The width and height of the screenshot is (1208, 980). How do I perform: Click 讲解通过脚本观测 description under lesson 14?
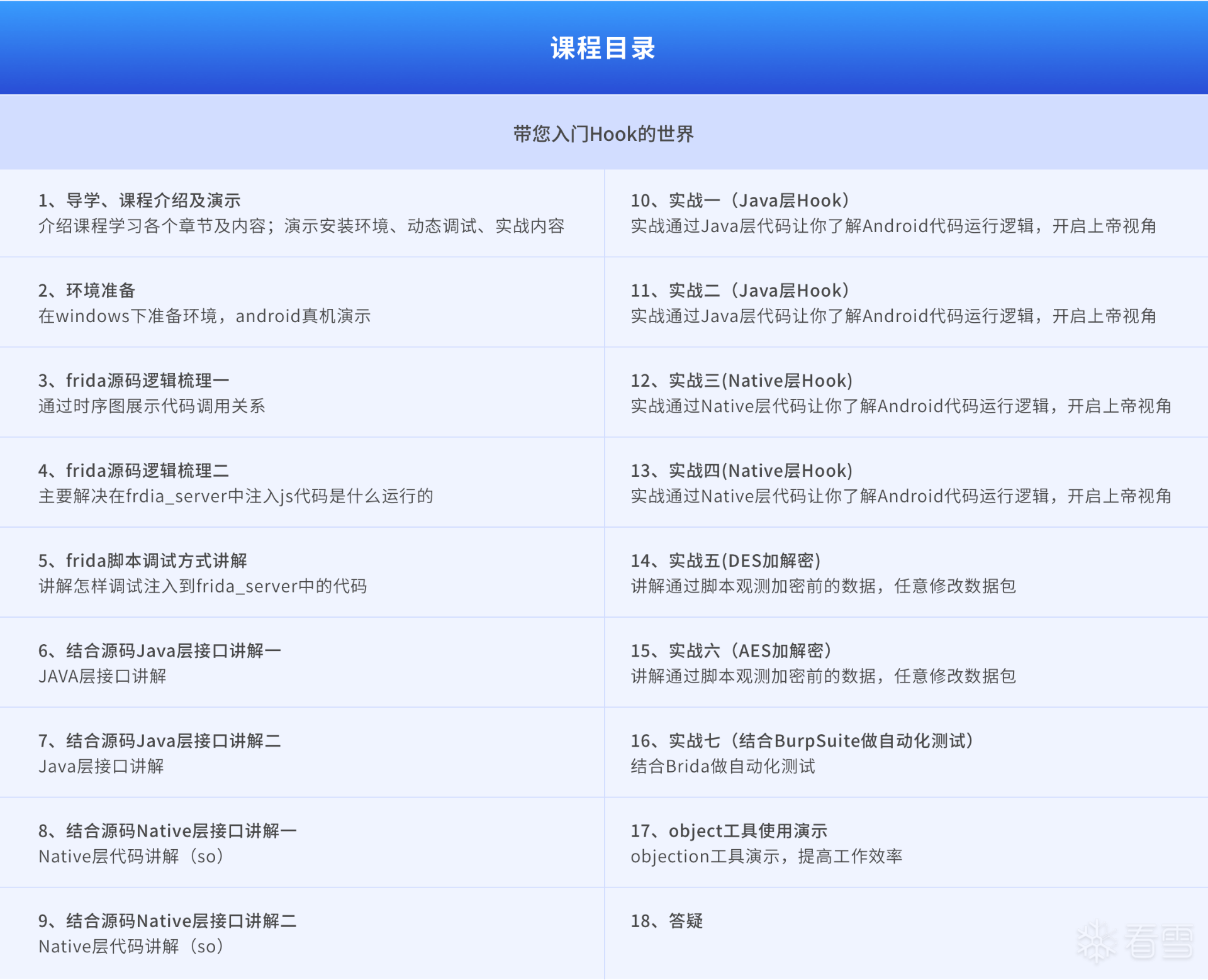point(824,586)
